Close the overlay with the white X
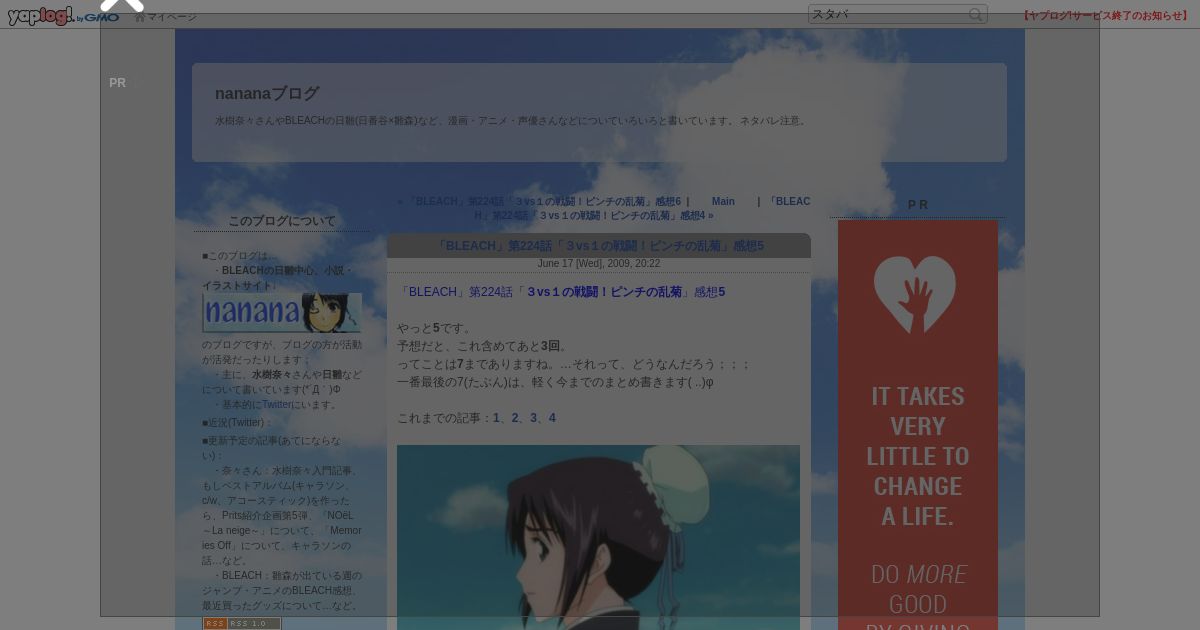The image size is (1200, 630). [x=122, y=4]
